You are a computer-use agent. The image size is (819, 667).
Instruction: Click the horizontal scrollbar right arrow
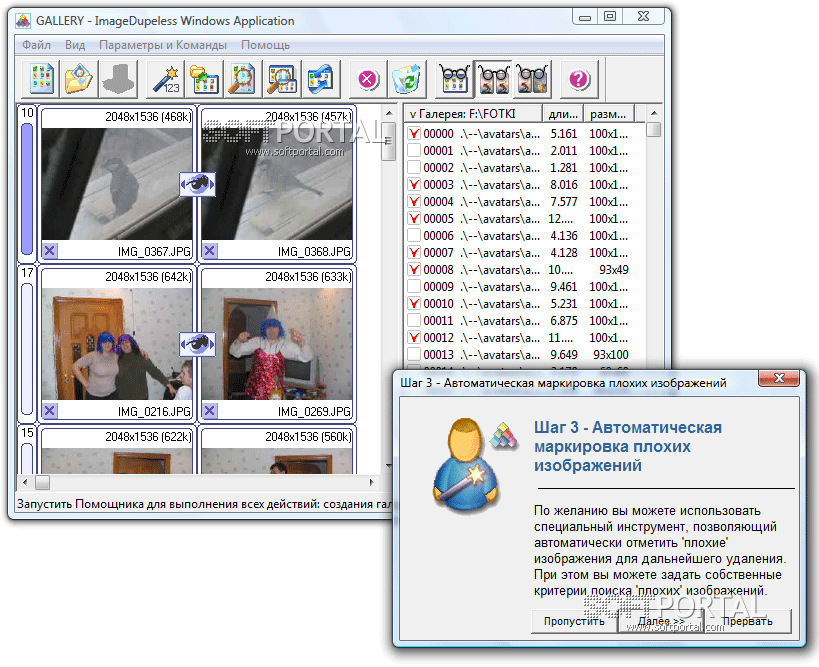pos(371,482)
